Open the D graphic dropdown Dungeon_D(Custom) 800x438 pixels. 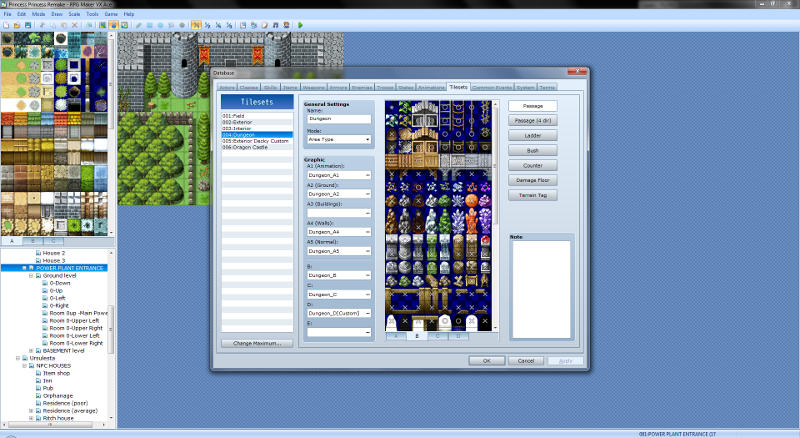339,313
